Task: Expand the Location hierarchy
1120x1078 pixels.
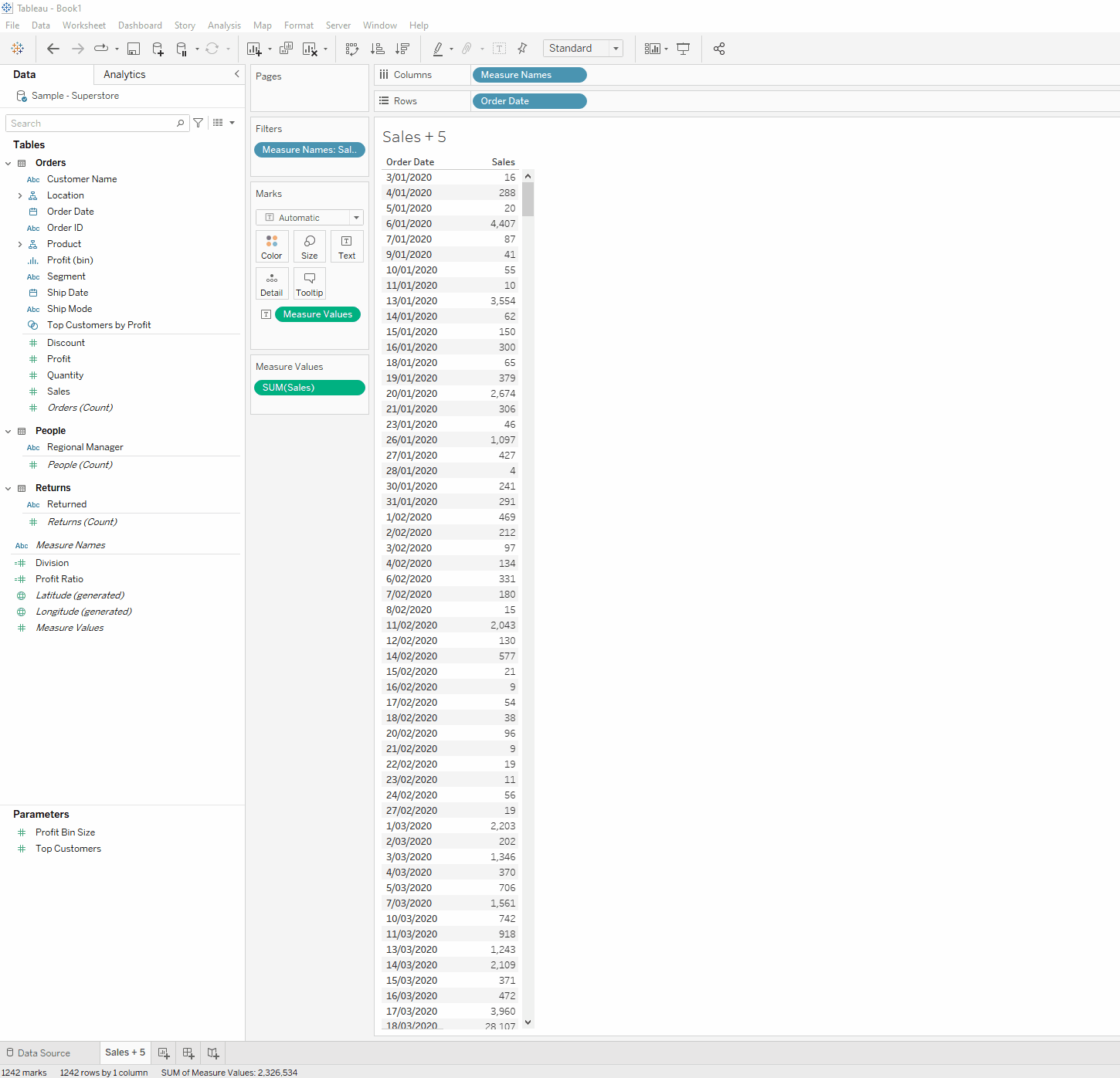Action: pyautogui.click(x=20, y=196)
